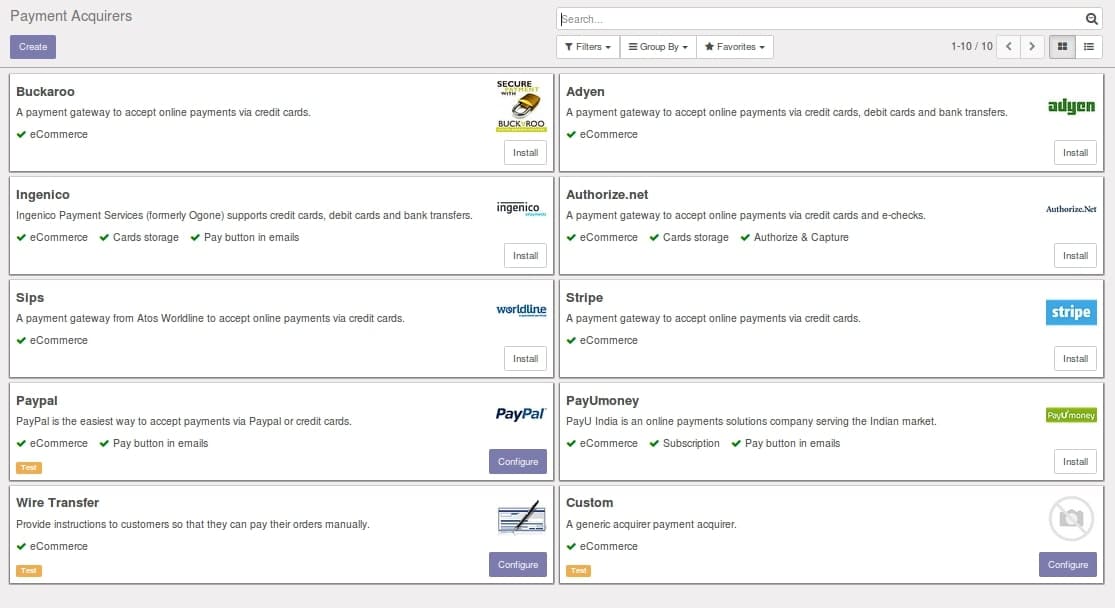1115x608 pixels.
Task: Switch to list view icon
Action: 1089,47
